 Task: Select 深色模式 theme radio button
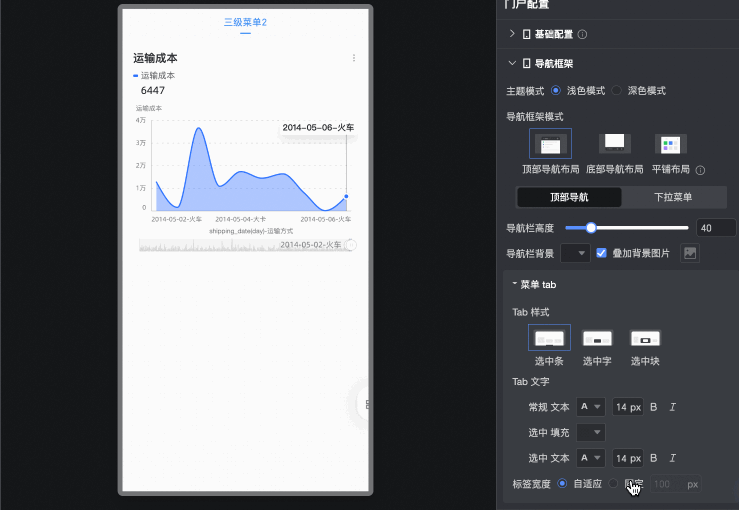pyautogui.click(x=616, y=90)
